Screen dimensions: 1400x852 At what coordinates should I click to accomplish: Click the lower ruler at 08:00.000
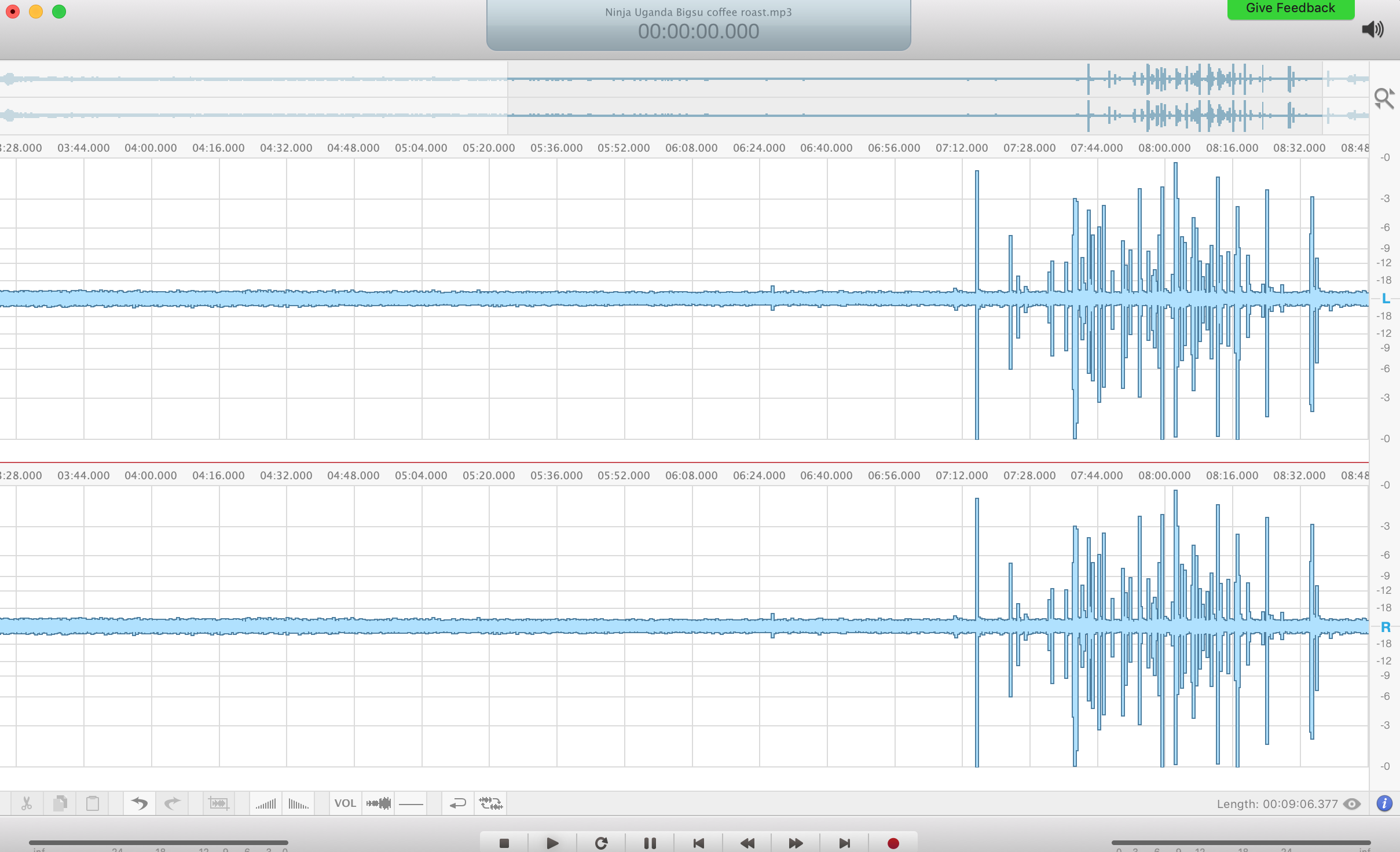coord(1164,475)
